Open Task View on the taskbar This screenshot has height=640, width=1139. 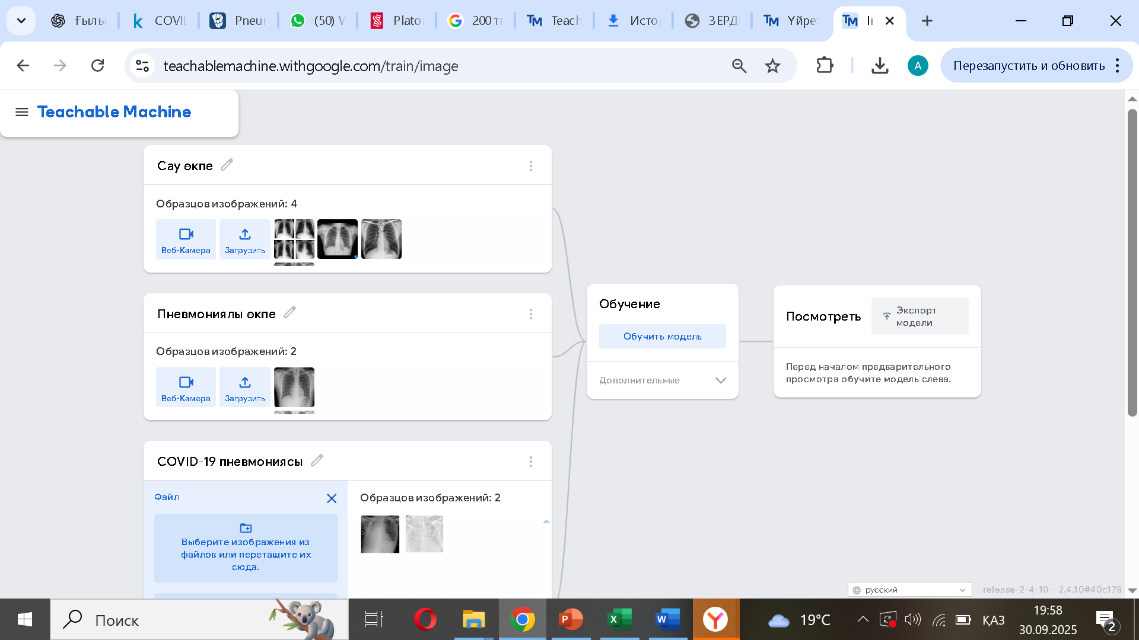point(373,620)
